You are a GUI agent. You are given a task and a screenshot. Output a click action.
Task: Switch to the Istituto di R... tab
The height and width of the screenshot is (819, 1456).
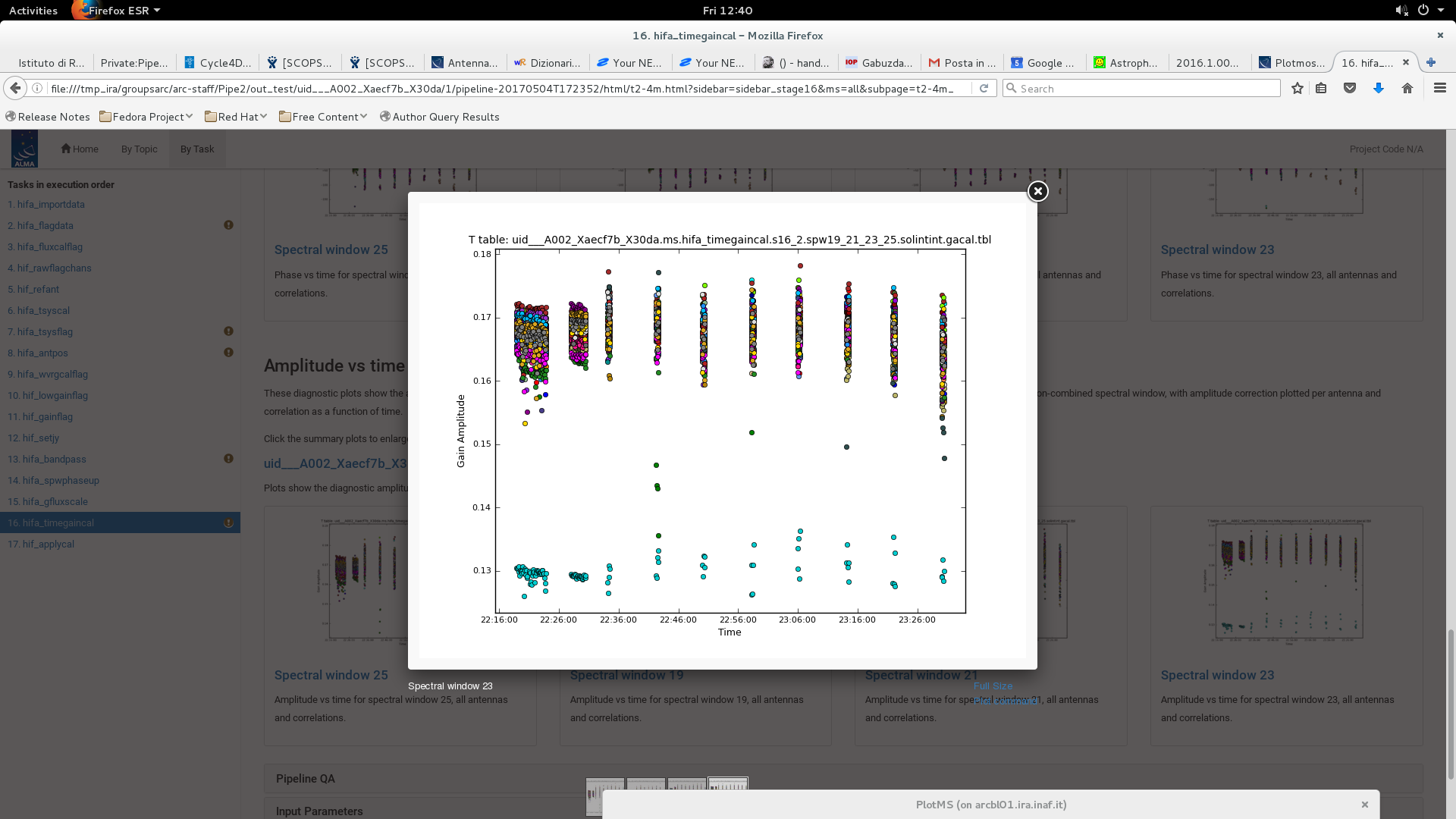pos(50,62)
